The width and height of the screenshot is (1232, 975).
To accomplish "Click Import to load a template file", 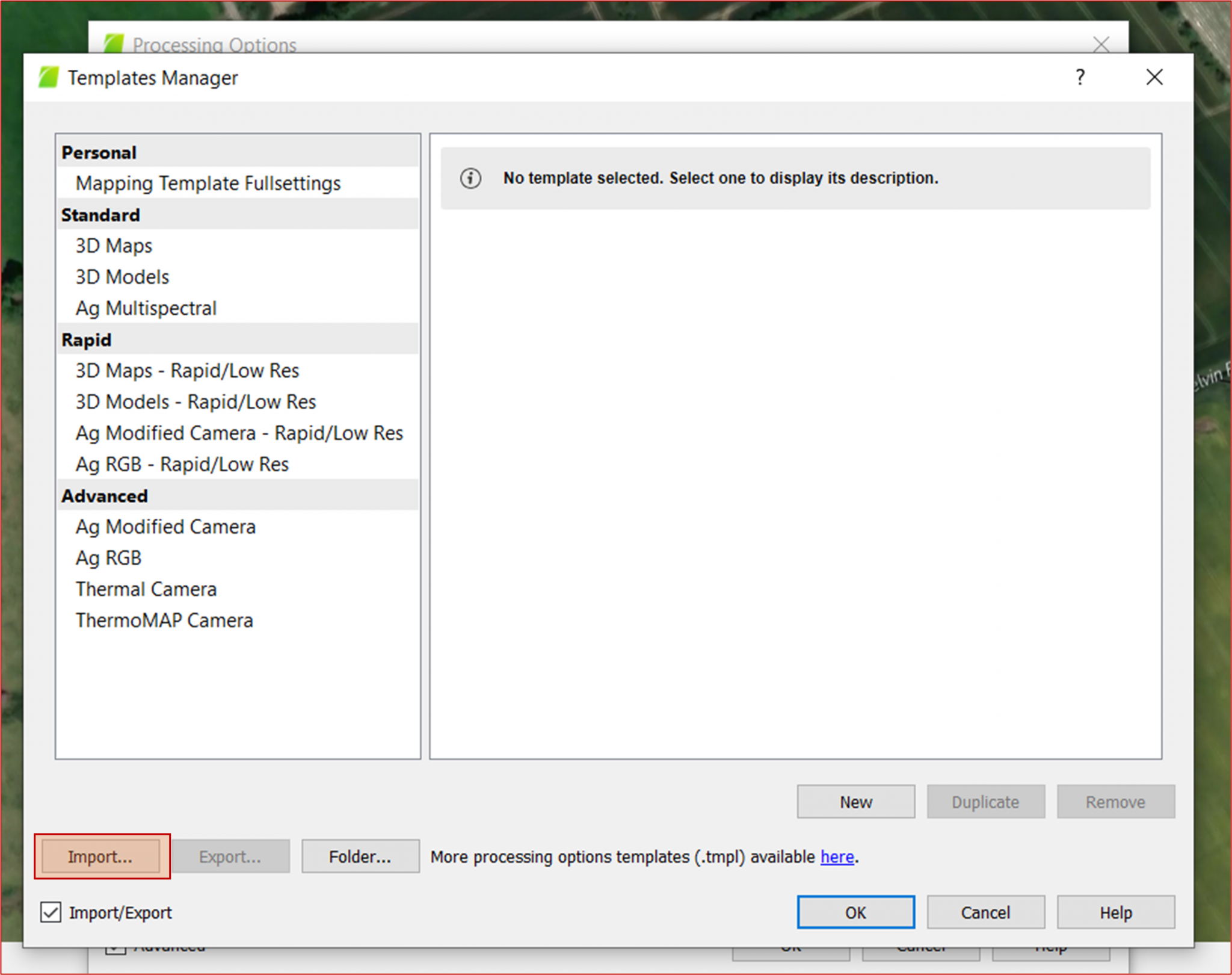I will 101,856.
